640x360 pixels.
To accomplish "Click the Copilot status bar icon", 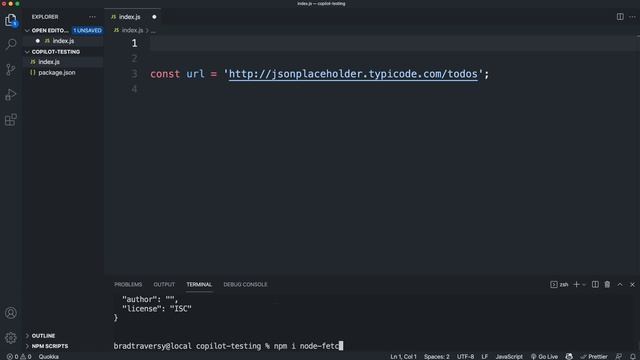I will tap(569, 356).
